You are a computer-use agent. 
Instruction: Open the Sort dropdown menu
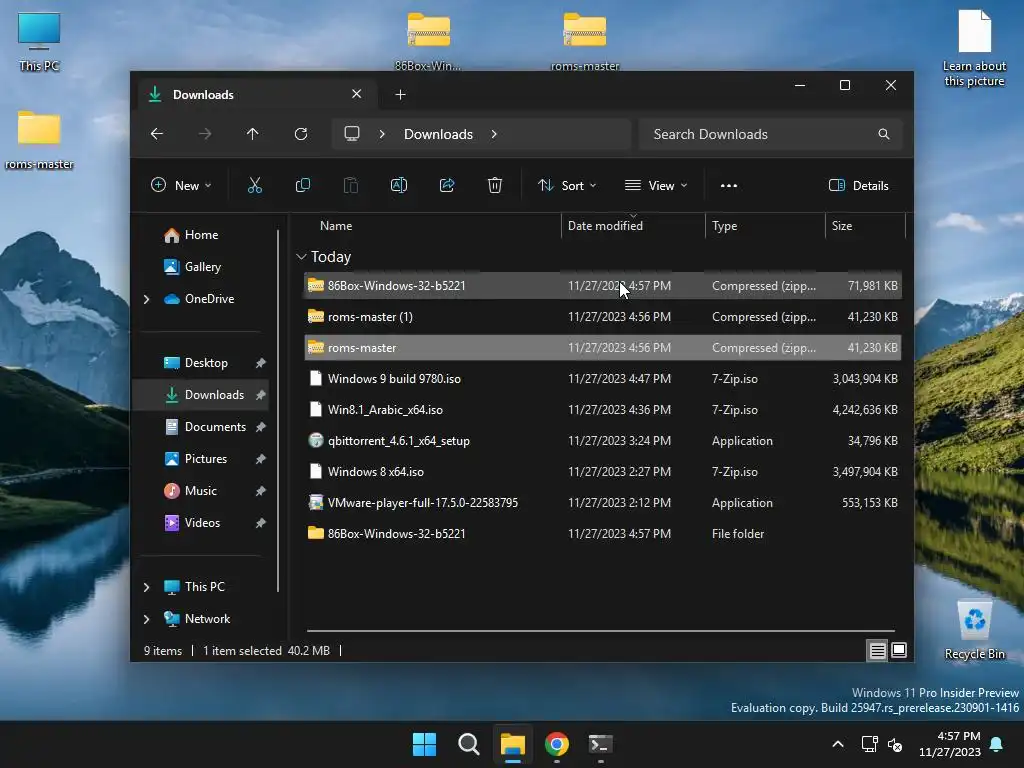coord(567,185)
